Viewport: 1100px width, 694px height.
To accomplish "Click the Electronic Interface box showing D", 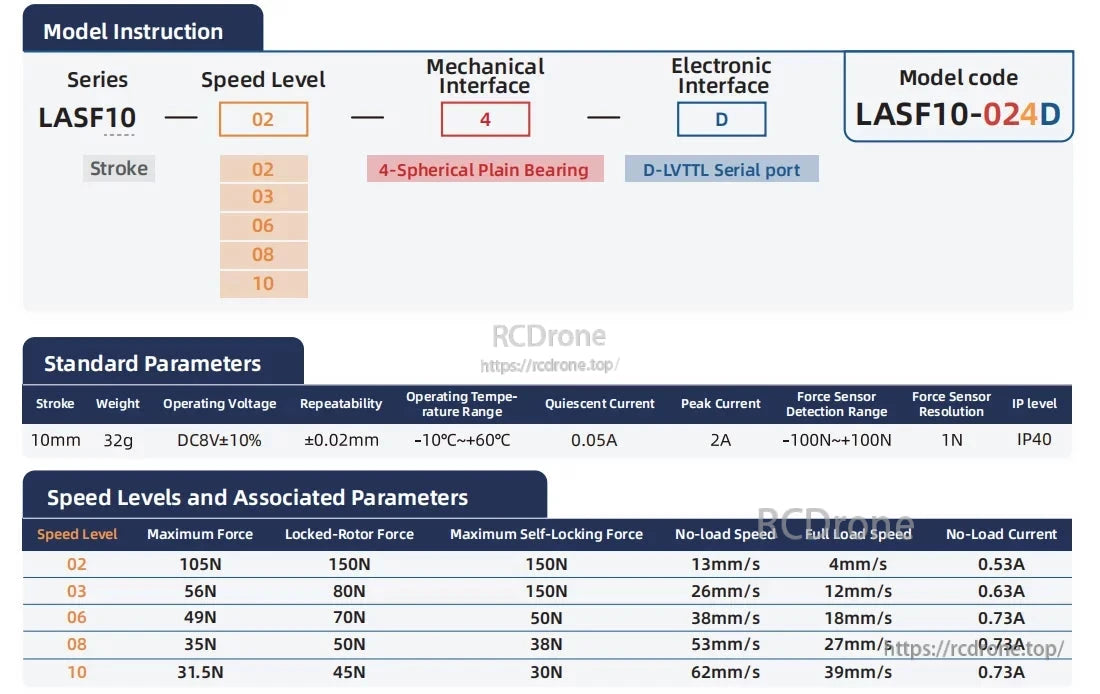I will tap(721, 119).
